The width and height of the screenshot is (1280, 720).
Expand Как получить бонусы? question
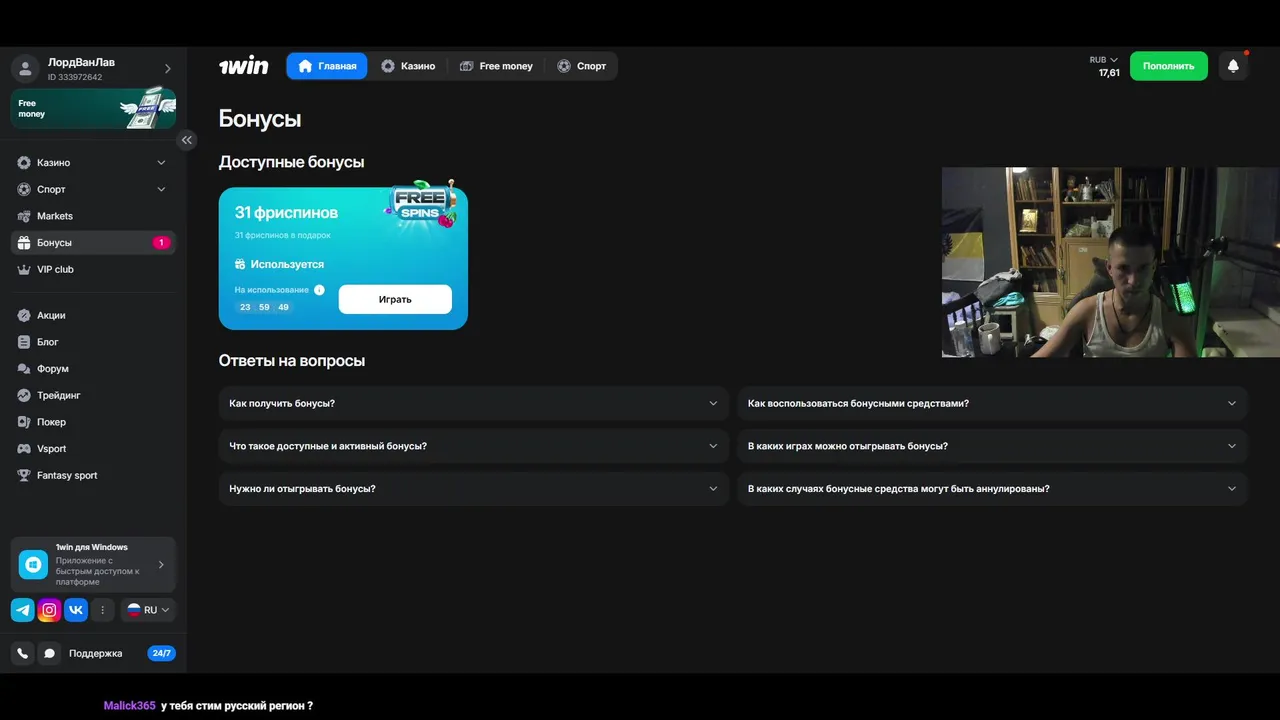(x=474, y=403)
